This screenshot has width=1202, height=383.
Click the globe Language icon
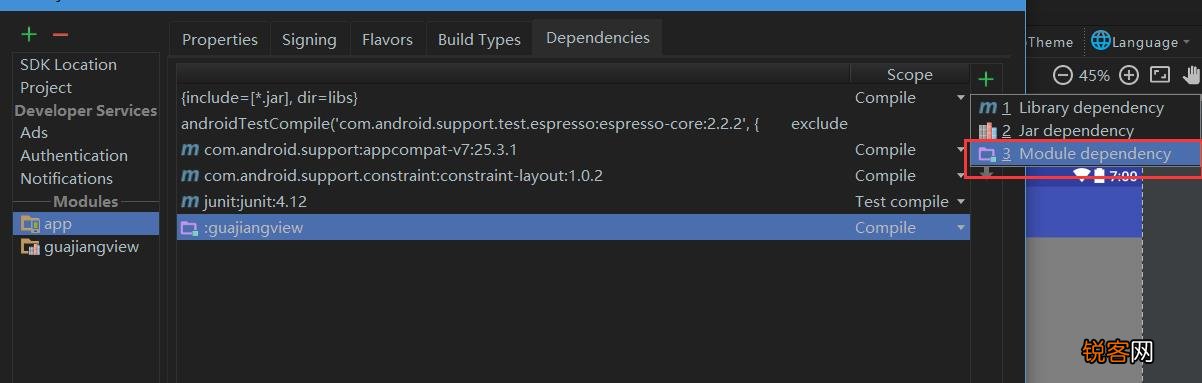point(1100,41)
